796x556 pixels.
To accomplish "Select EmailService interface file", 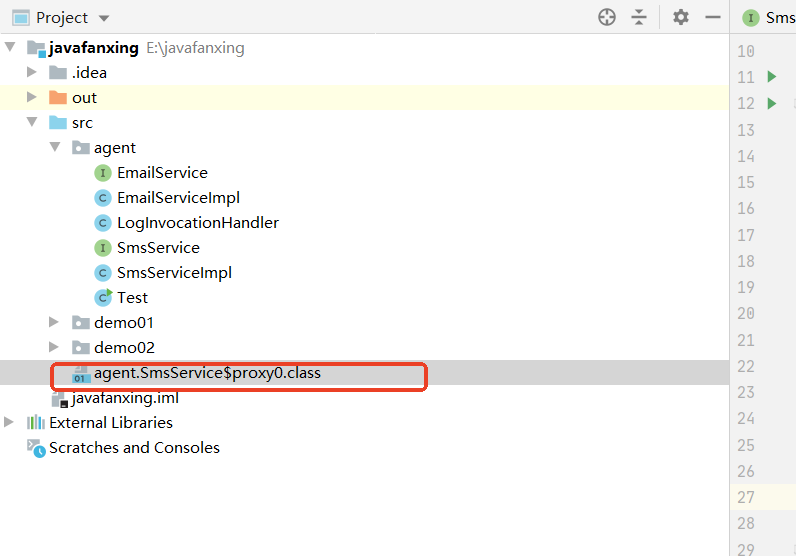I will (x=162, y=173).
